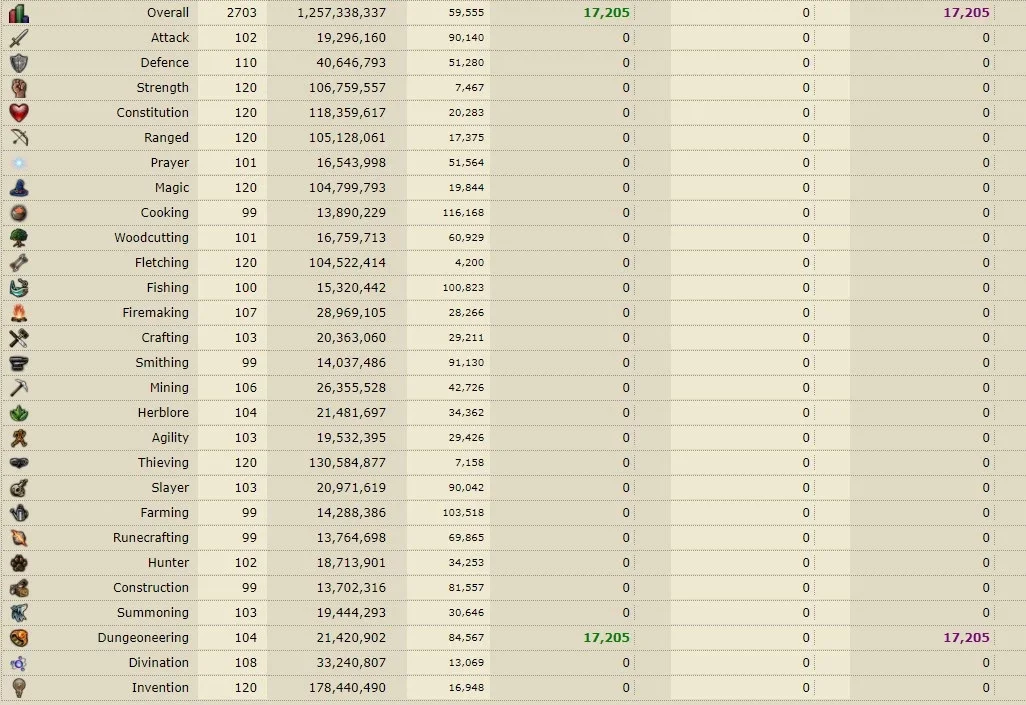Viewport: 1026px width, 705px height.
Task: Click total experience value 1,257,338,337
Action: (341, 12)
